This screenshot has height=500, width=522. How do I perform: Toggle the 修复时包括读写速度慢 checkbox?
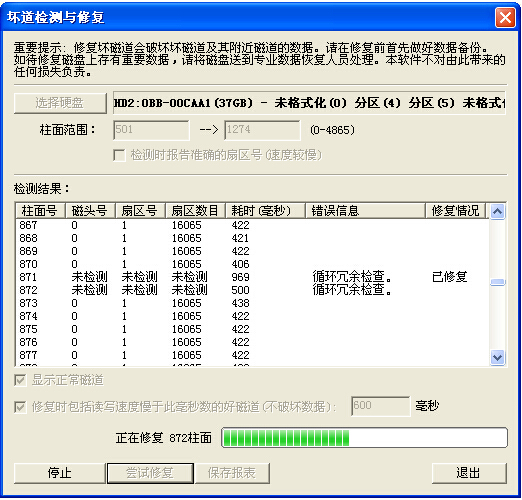click(20, 407)
